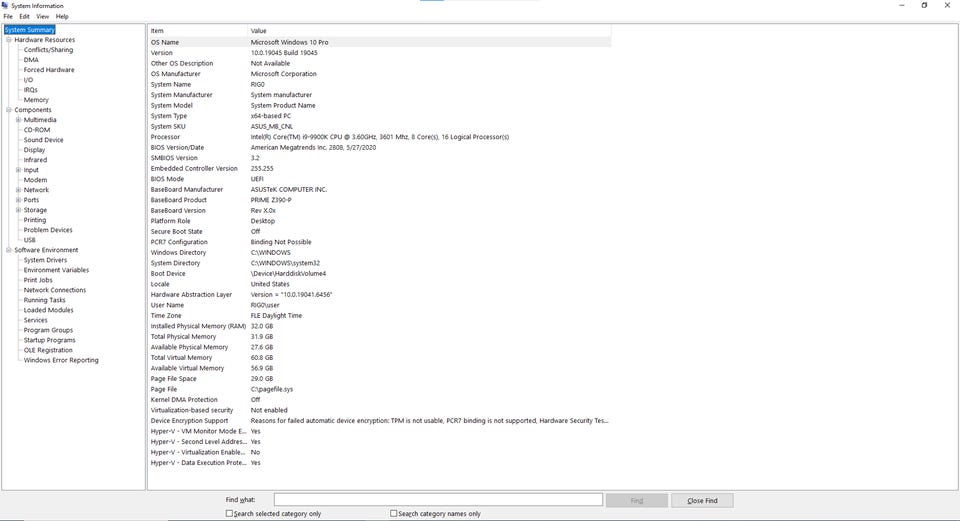Viewport: 960px width, 521px height.
Task: Collapse the Software Environment expander
Action: 9,250
